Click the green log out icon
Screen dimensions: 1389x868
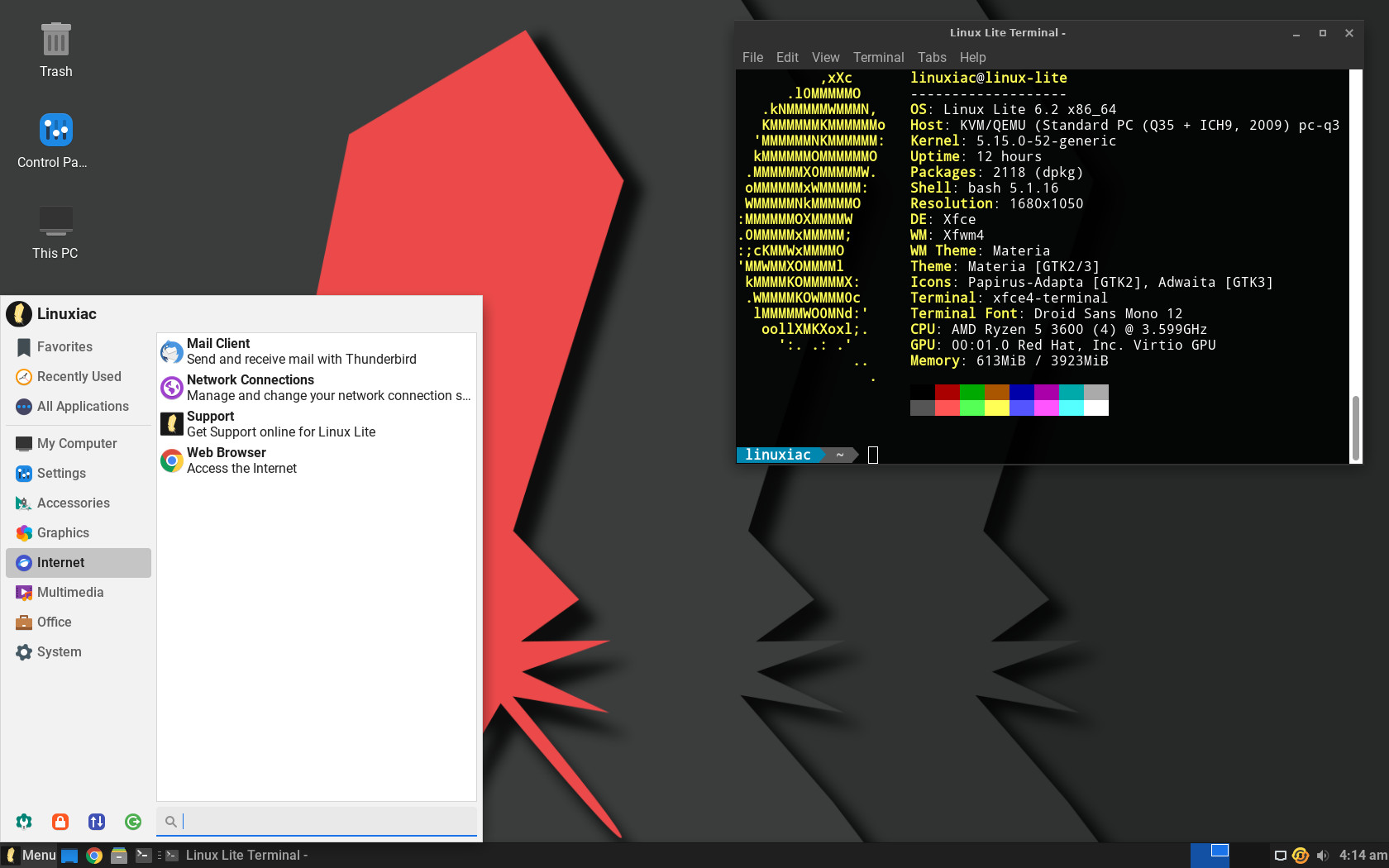[x=133, y=821]
